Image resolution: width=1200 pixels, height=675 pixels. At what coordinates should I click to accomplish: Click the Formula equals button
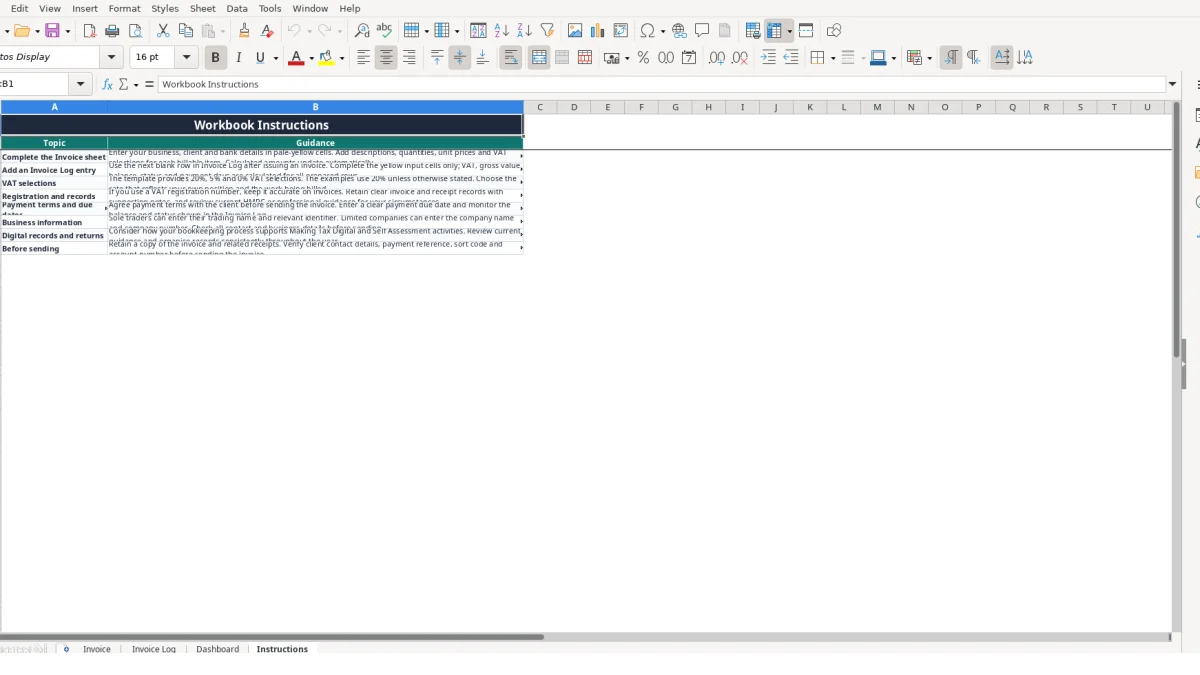pyautogui.click(x=149, y=84)
